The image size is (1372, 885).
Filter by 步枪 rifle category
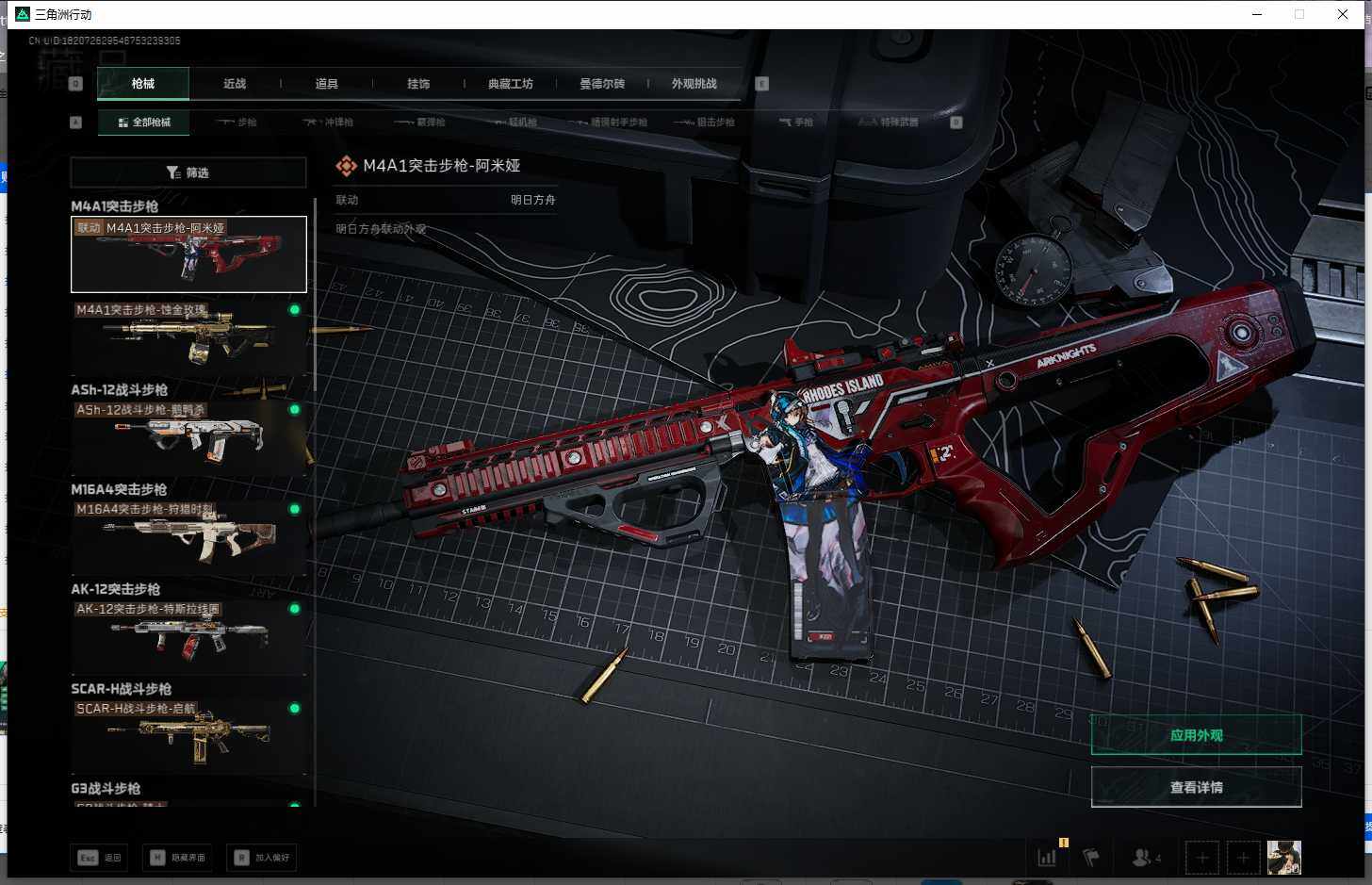coord(237,123)
